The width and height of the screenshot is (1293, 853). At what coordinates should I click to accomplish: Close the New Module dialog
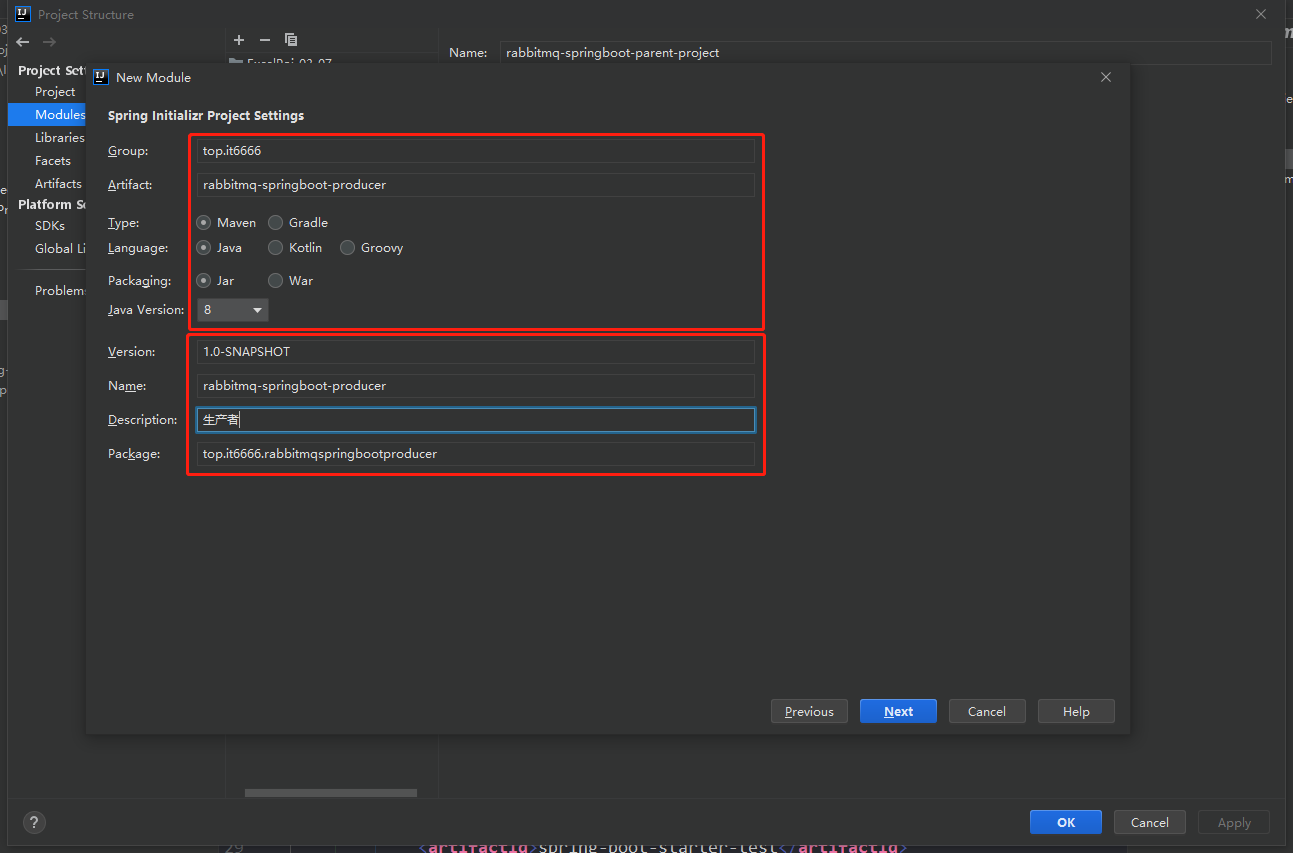1106,77
